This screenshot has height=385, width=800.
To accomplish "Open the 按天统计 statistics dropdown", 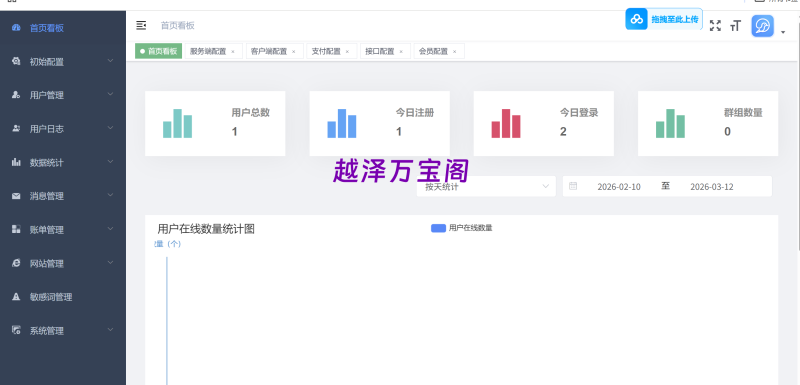I will (x=486, y=186).
